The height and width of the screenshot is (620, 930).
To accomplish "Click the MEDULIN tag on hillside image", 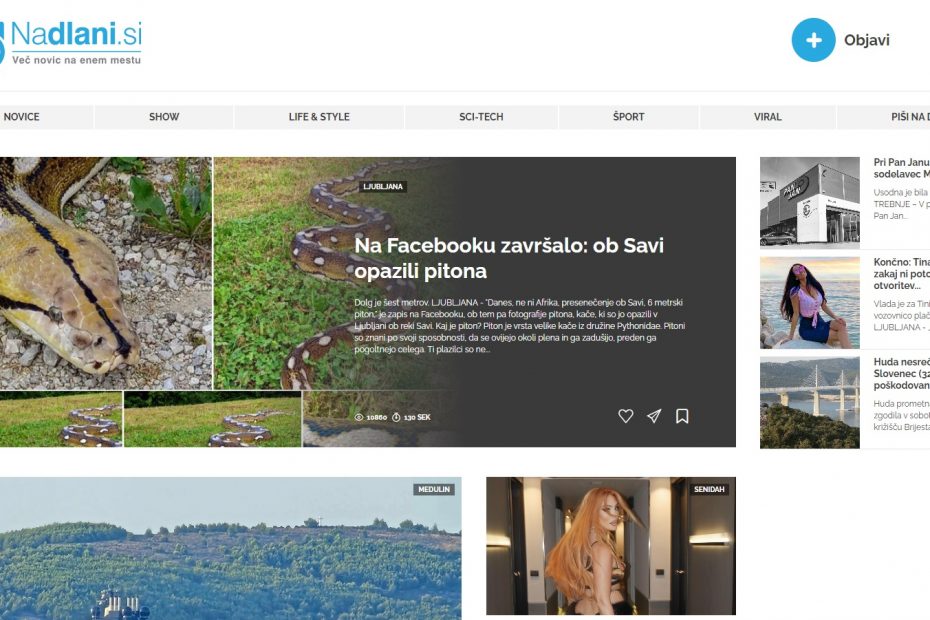I will (x=434, y=489).
